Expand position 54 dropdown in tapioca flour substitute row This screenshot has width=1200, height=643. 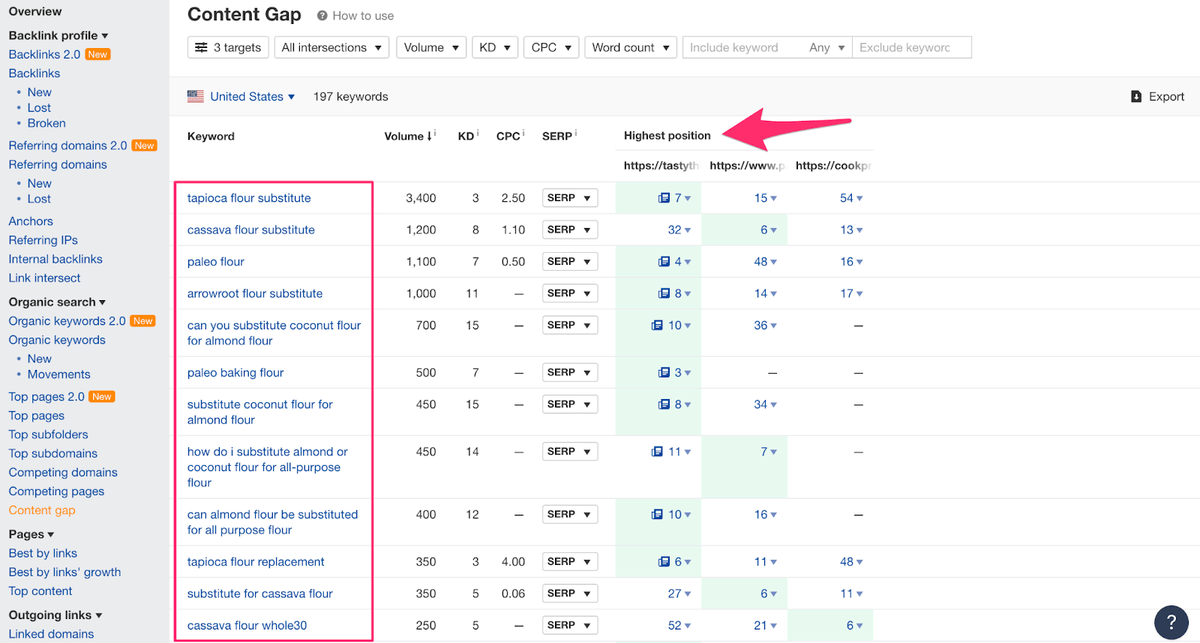[x=852, y=198]
